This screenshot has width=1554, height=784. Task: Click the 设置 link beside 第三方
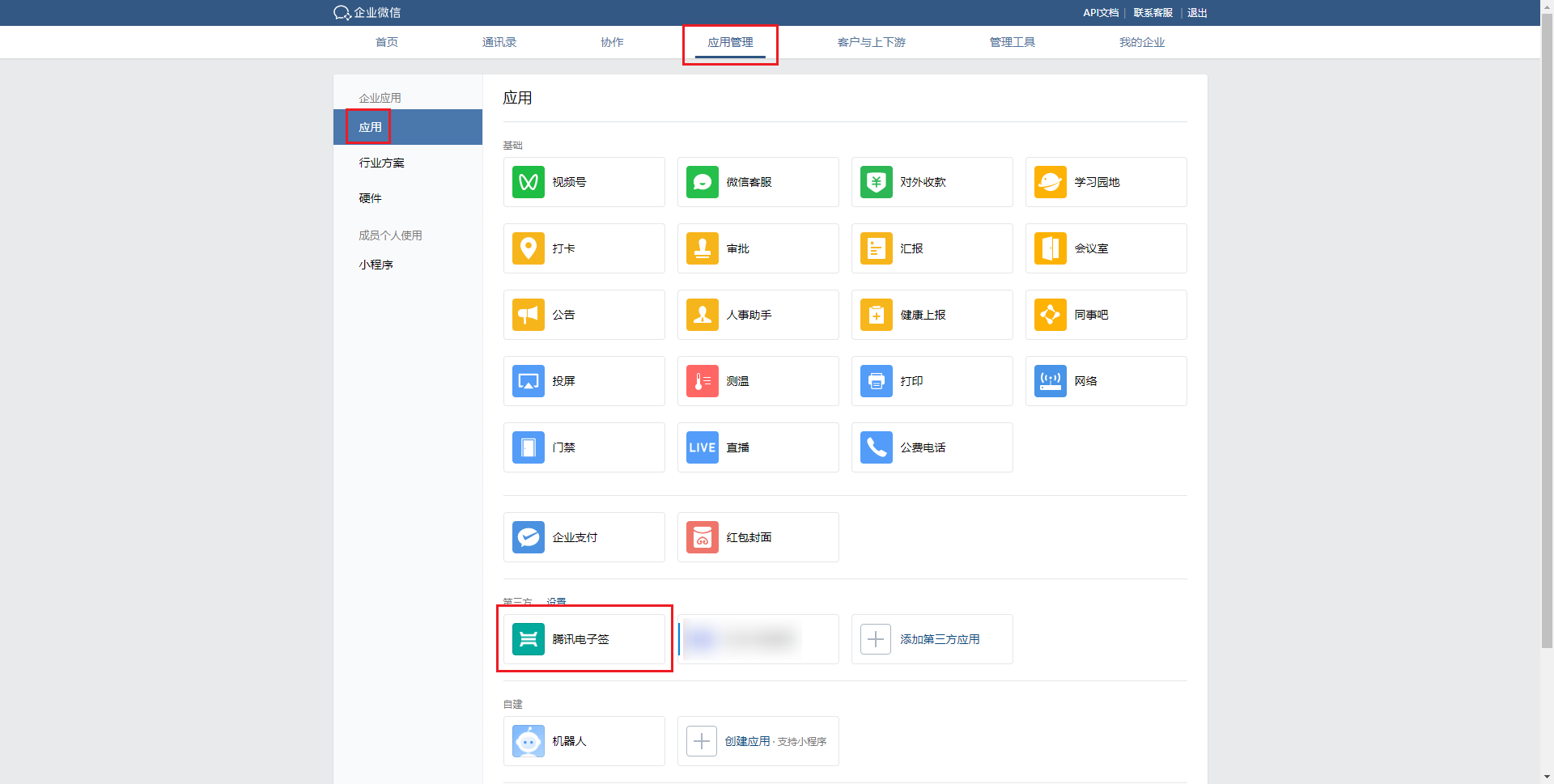coord(556,602)
